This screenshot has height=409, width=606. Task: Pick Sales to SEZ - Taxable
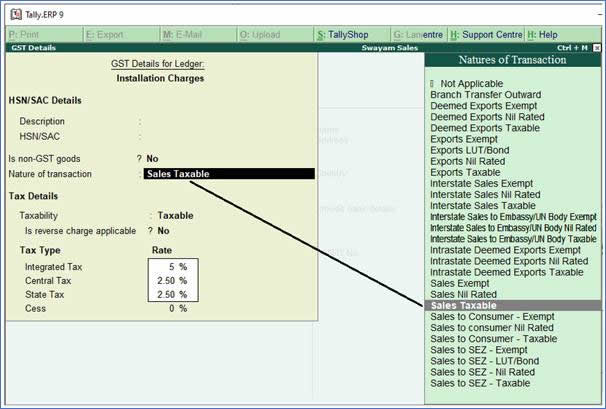pos(480,383)
